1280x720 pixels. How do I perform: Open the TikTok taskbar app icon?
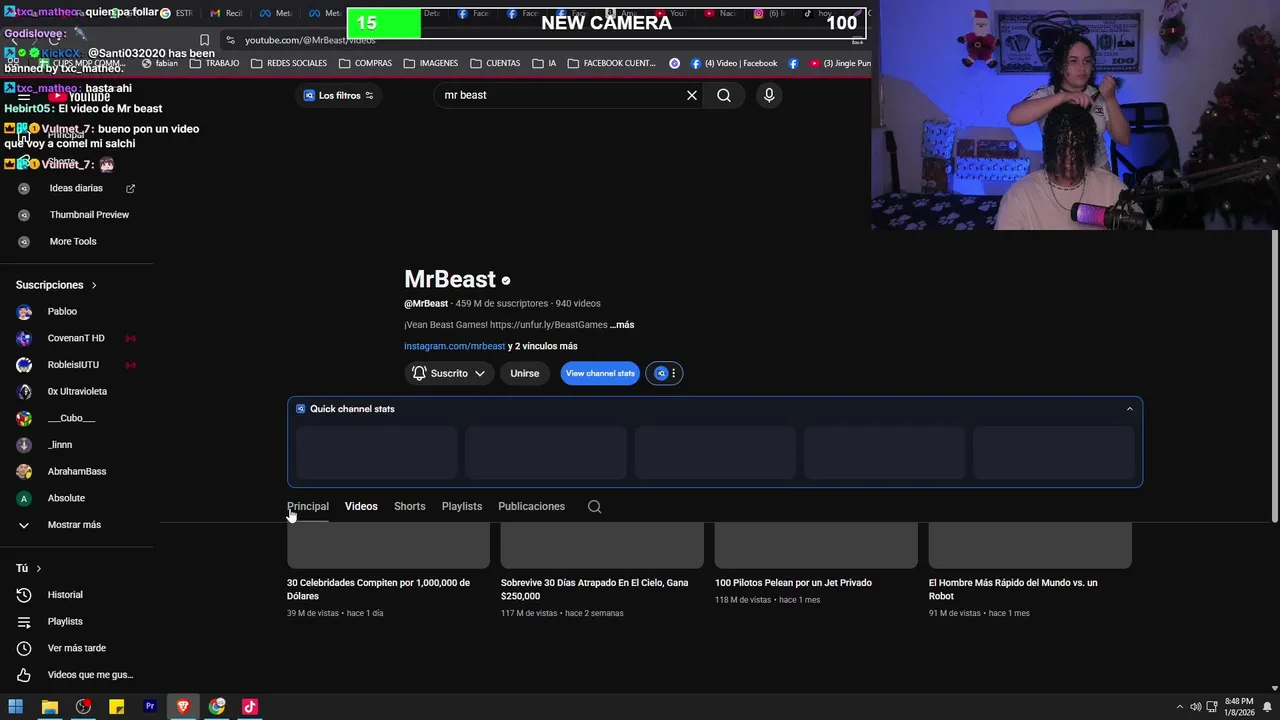click(250, 707)
